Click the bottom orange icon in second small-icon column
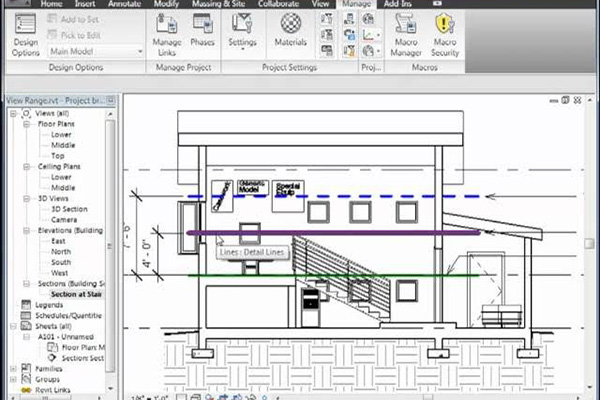 point(349,51)
